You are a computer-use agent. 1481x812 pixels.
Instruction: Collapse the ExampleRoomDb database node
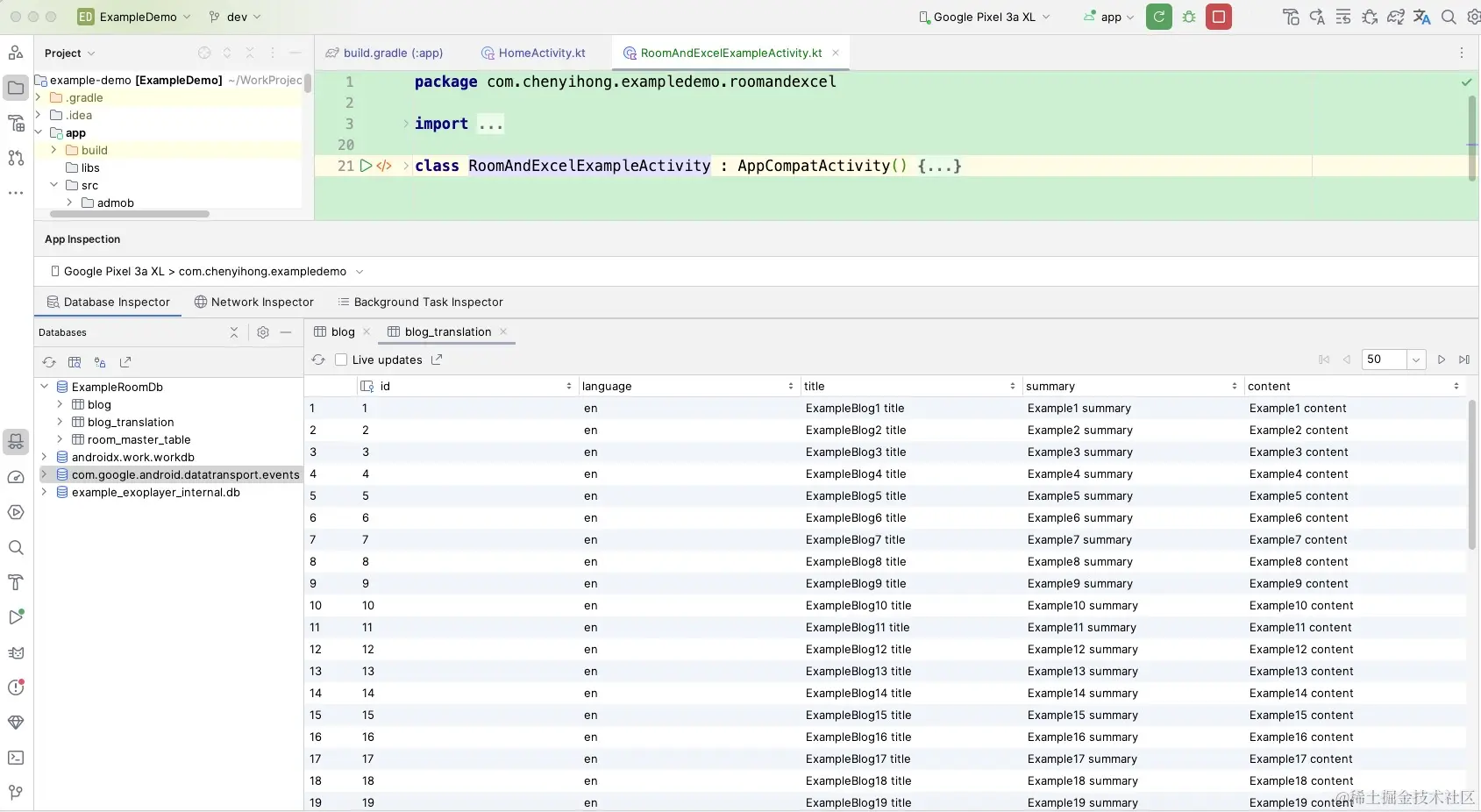(44, 387)
